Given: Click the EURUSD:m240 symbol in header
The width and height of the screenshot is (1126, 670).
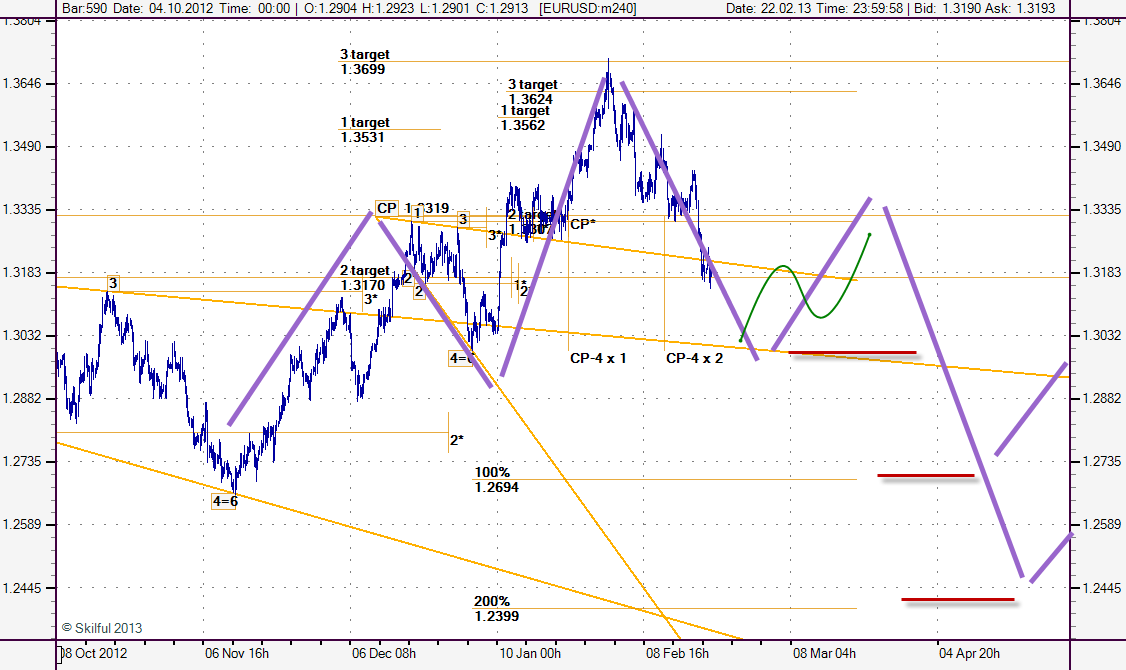Looking at the screenshot, I should coord(588,8).
